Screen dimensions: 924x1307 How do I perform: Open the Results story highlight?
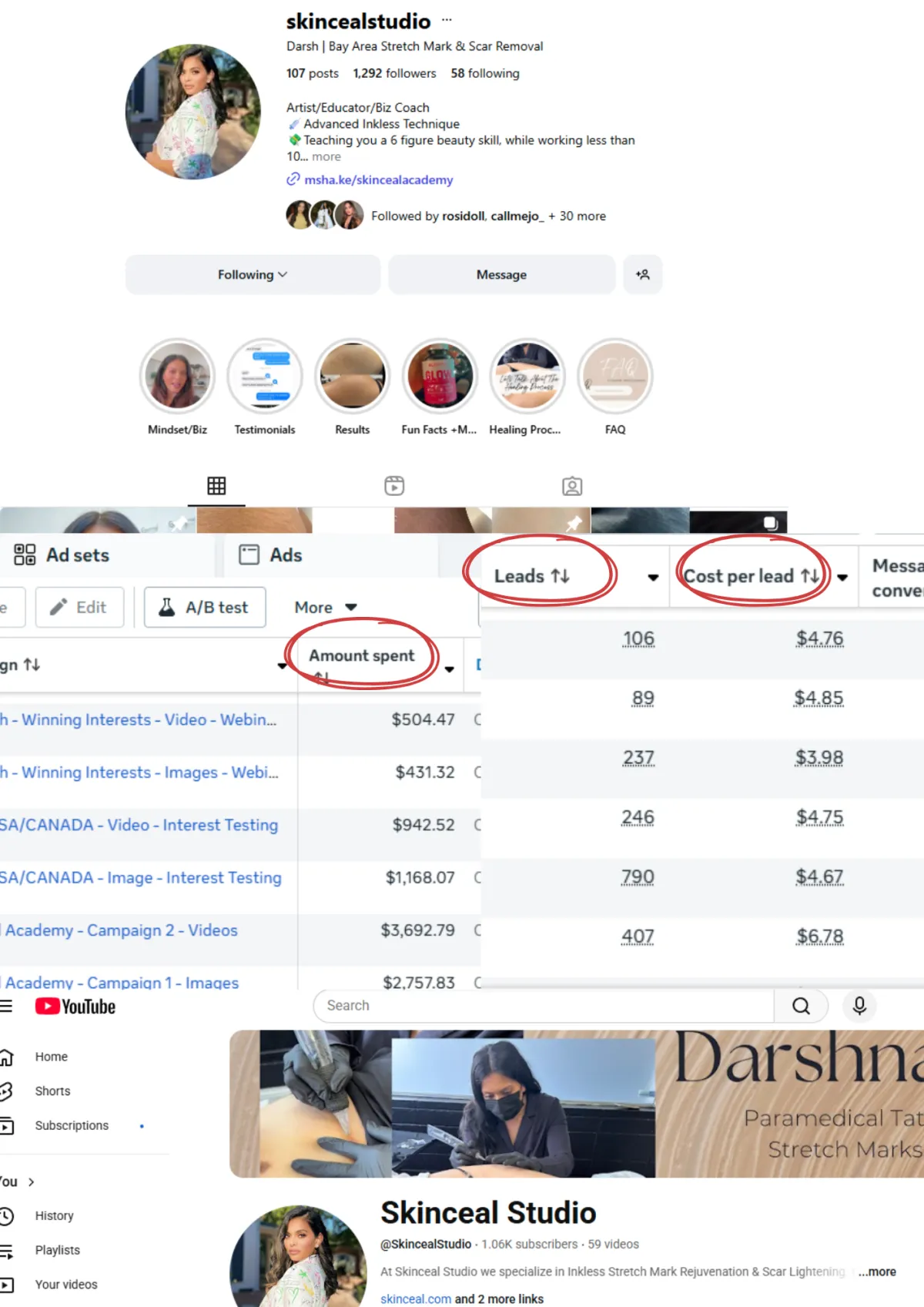[x=353, y=376]
